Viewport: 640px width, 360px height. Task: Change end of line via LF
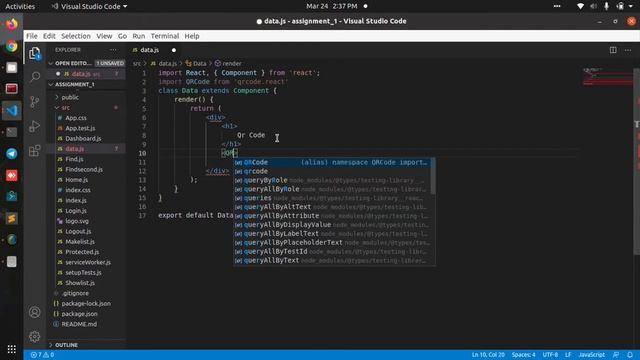point(568,355)
